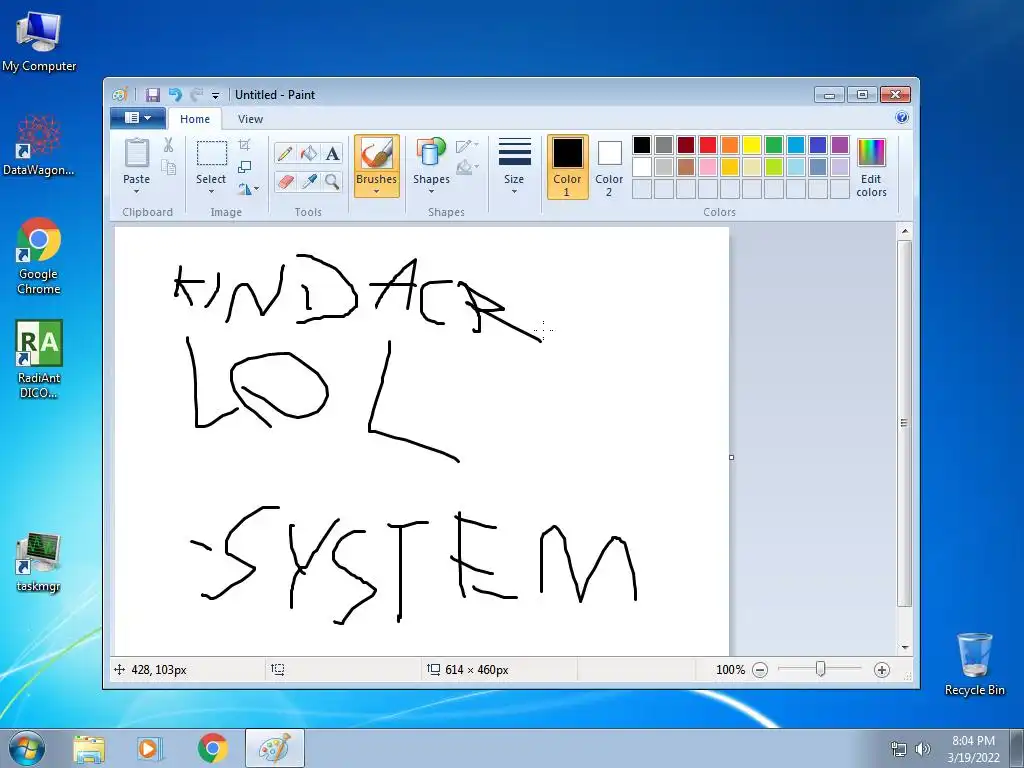Click the volume speaker tray icon
Image resolution: width=1024 pixels, height=768 pixels.
(x=922, y=749)
